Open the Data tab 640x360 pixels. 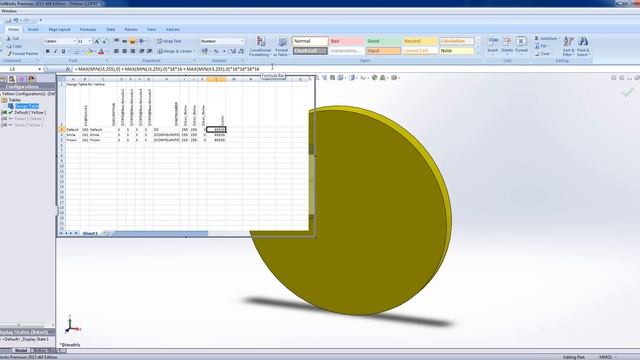coord(111,29)
